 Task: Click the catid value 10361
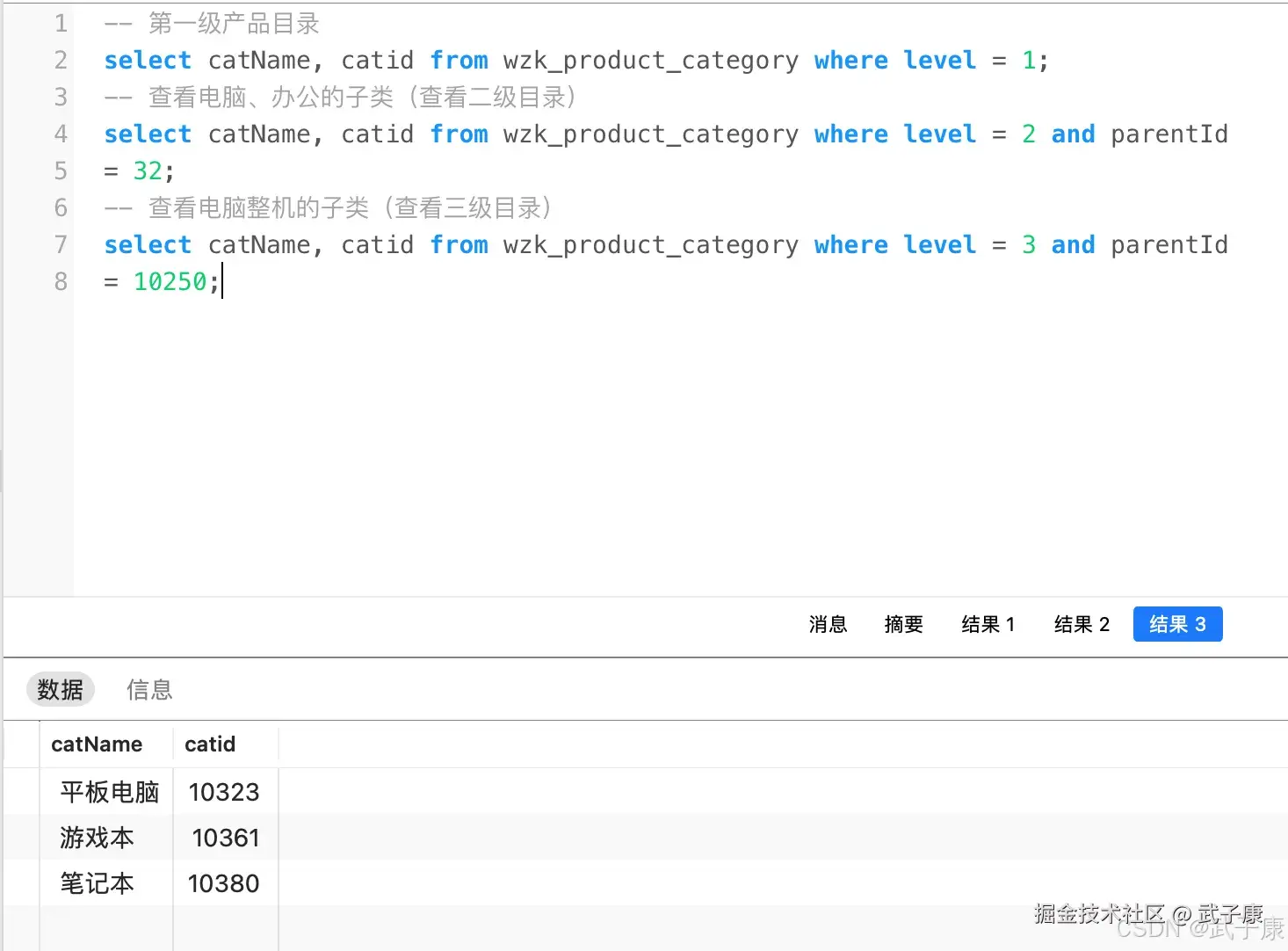(x=226, y=838)
